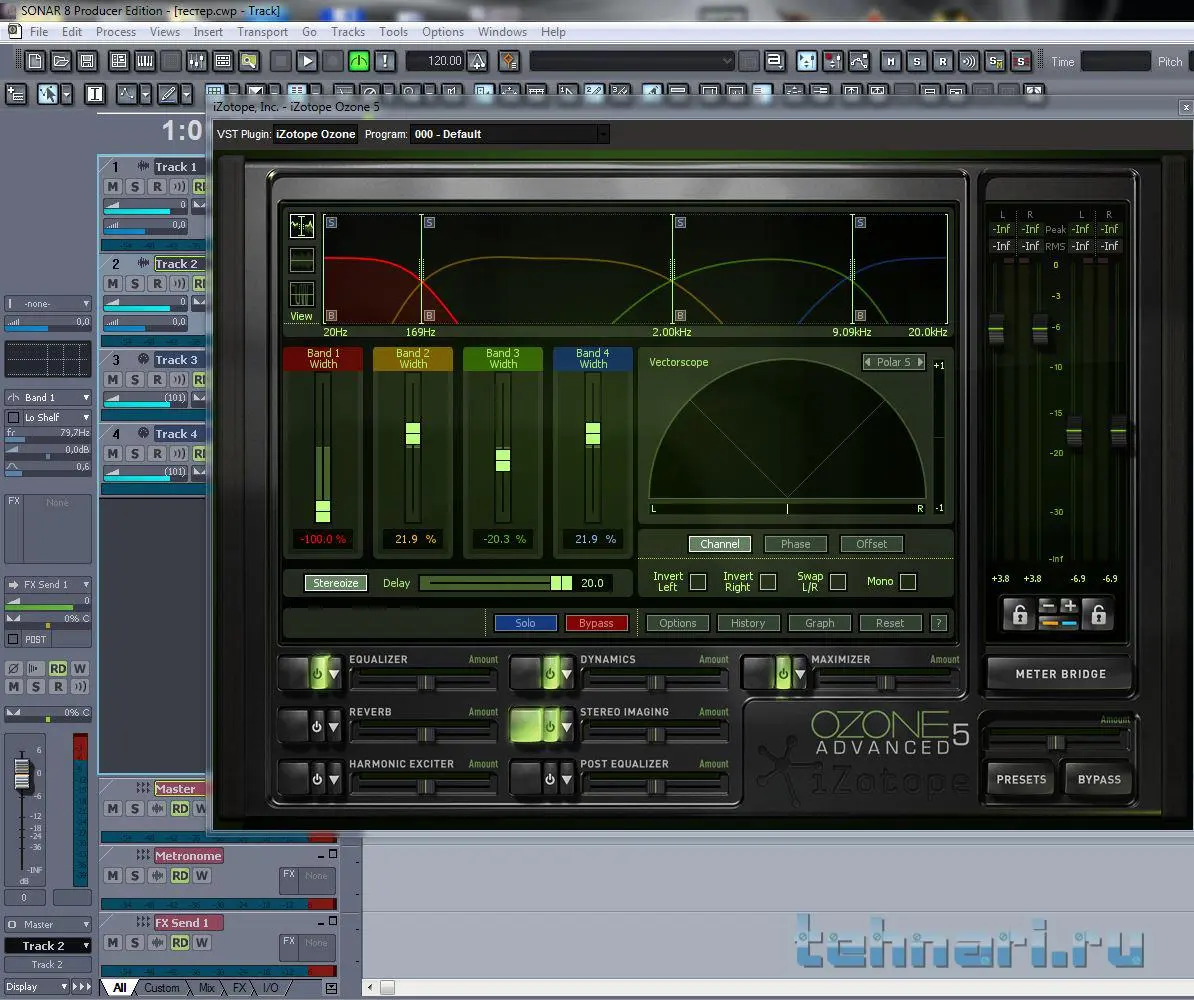Click the Band 2 Width slider handle
1194x1000 pixels.
point(413,433)
